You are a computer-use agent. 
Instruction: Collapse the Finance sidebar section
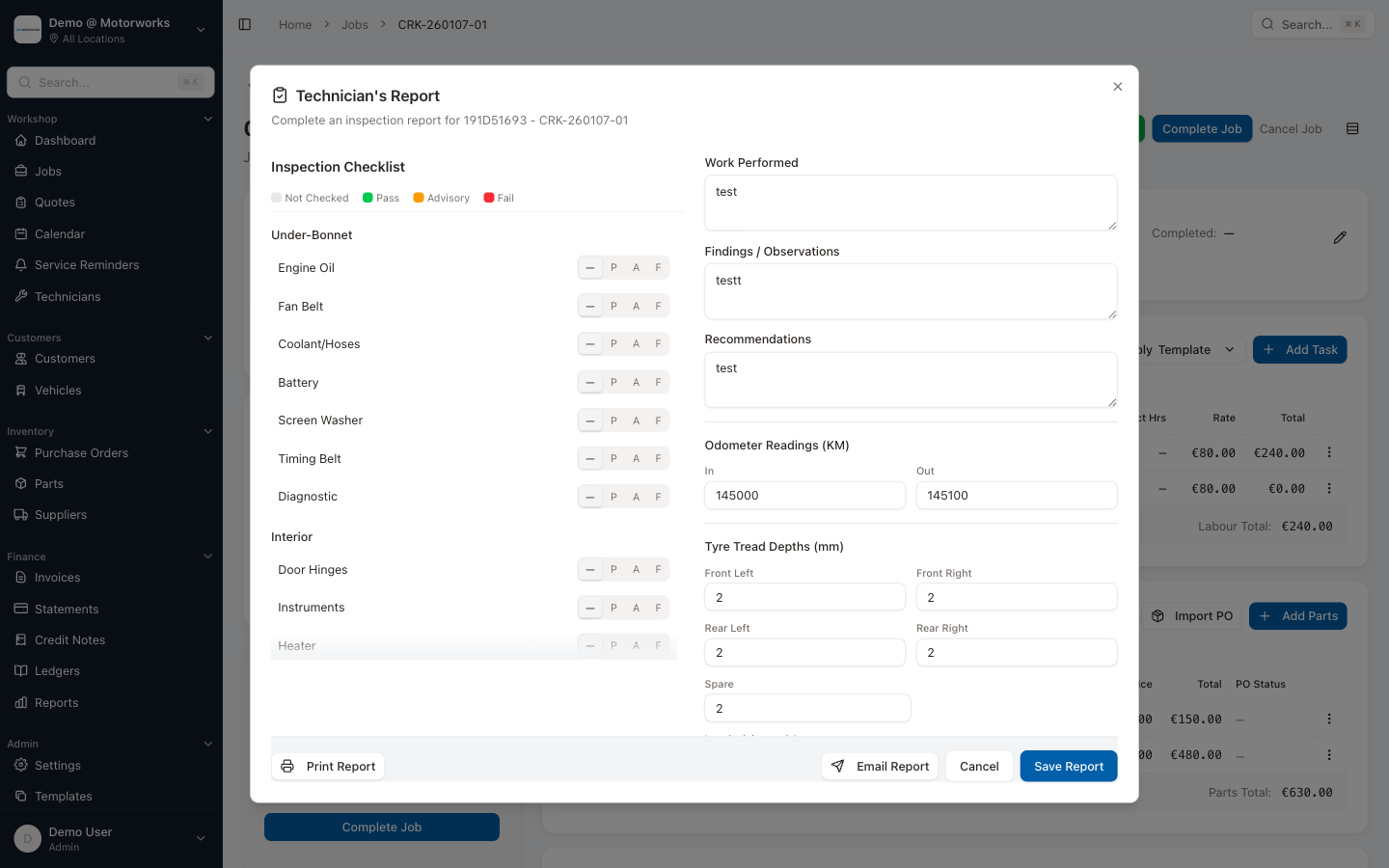pyautogui.click(x=207, y=556)
